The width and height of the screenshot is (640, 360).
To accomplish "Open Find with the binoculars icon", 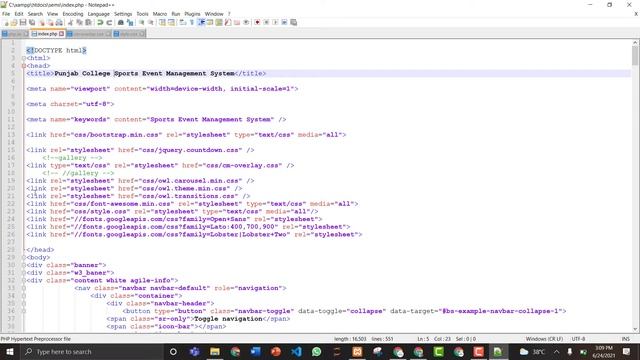I will pos(121,22).
